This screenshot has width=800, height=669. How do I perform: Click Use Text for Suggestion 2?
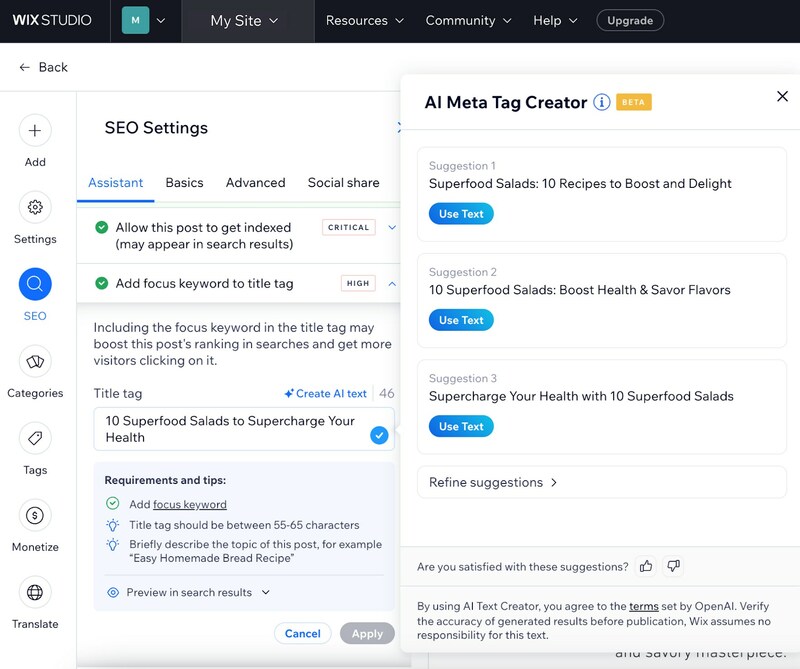pyautogui.click(x=461, y=320)
